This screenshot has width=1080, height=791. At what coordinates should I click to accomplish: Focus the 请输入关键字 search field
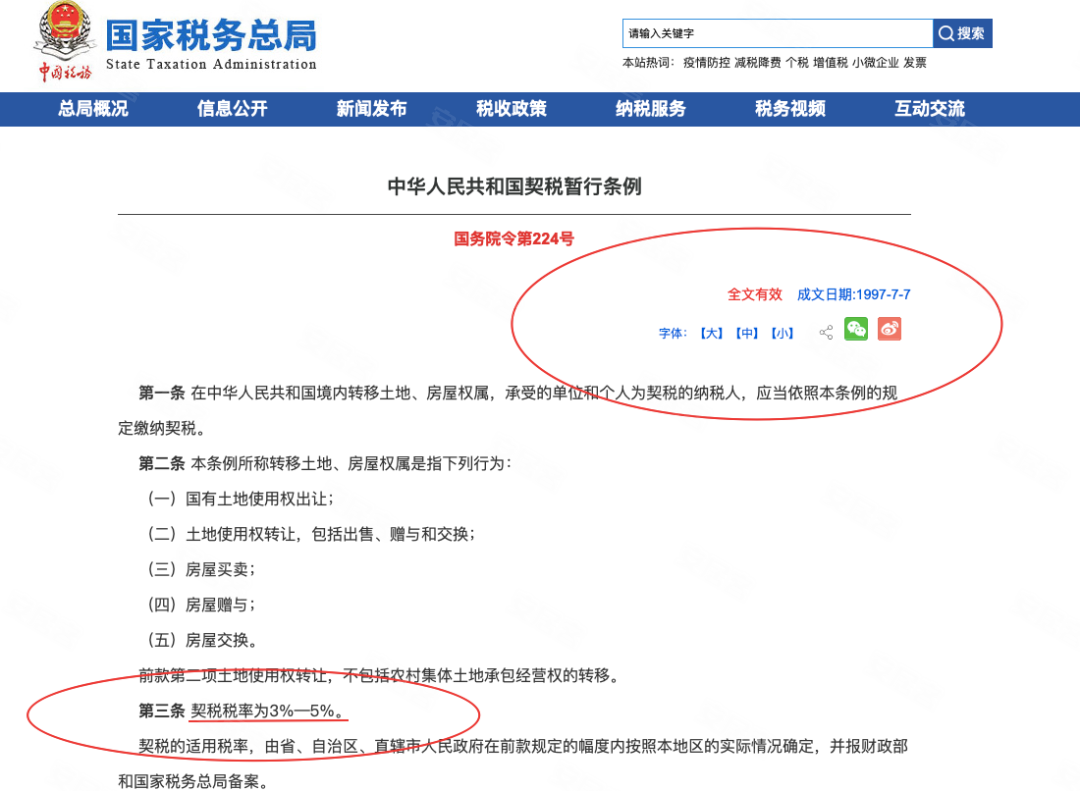778,33
